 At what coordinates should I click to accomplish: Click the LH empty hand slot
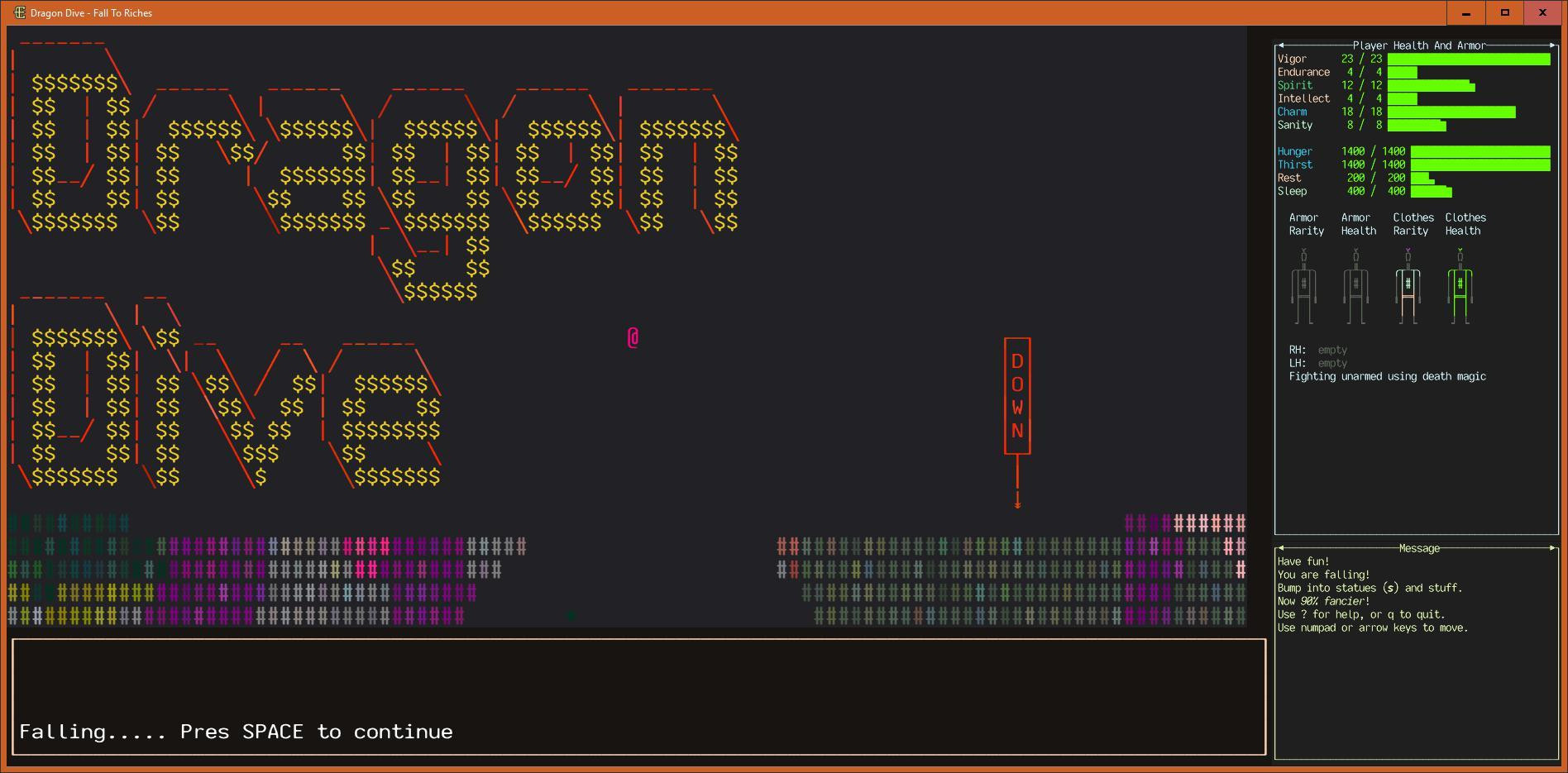1331,363
